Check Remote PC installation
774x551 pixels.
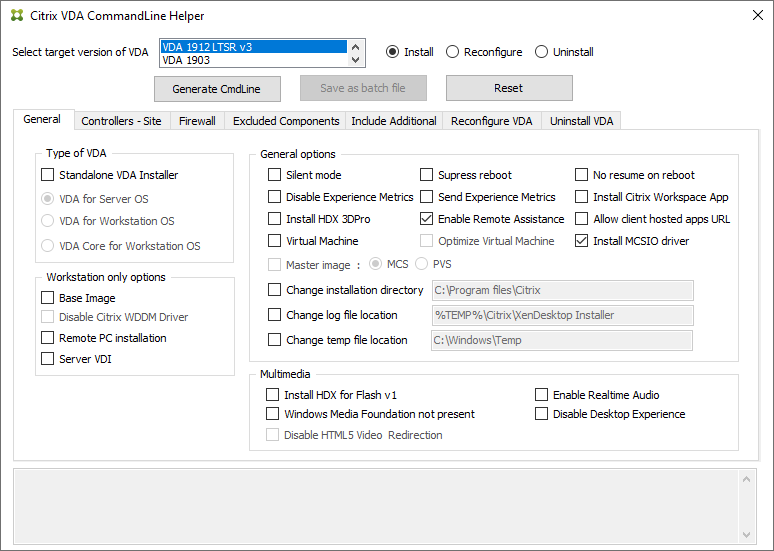pos(47,338)
